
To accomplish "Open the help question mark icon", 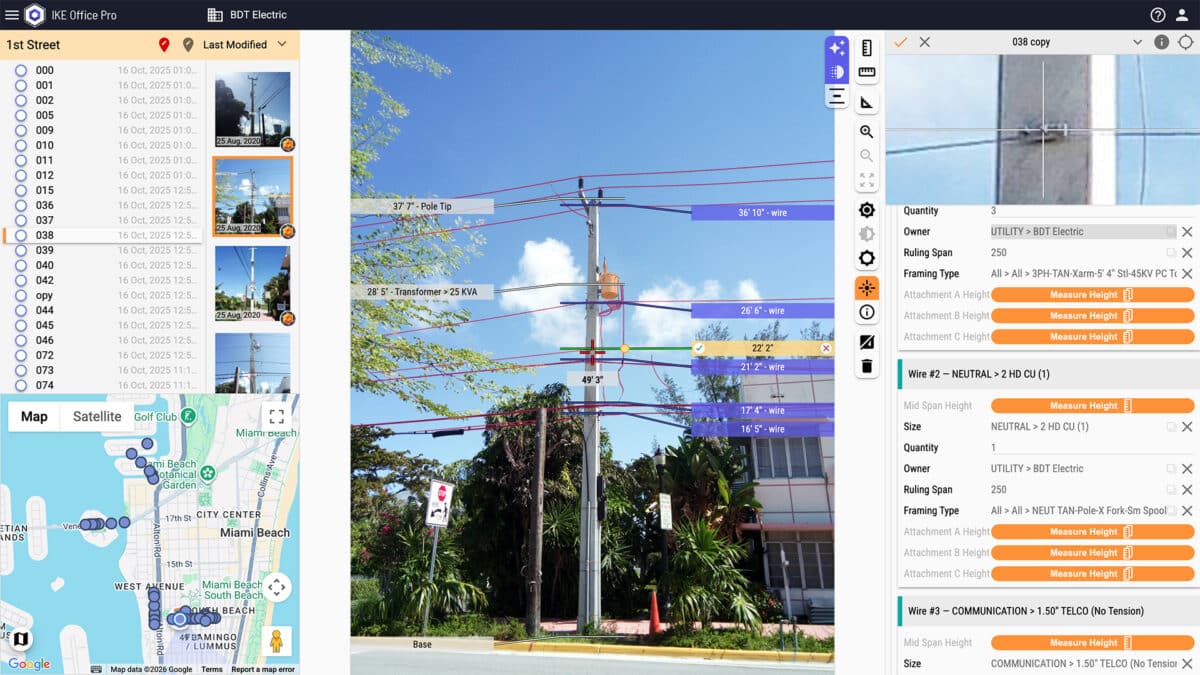I will (1158, 15).
